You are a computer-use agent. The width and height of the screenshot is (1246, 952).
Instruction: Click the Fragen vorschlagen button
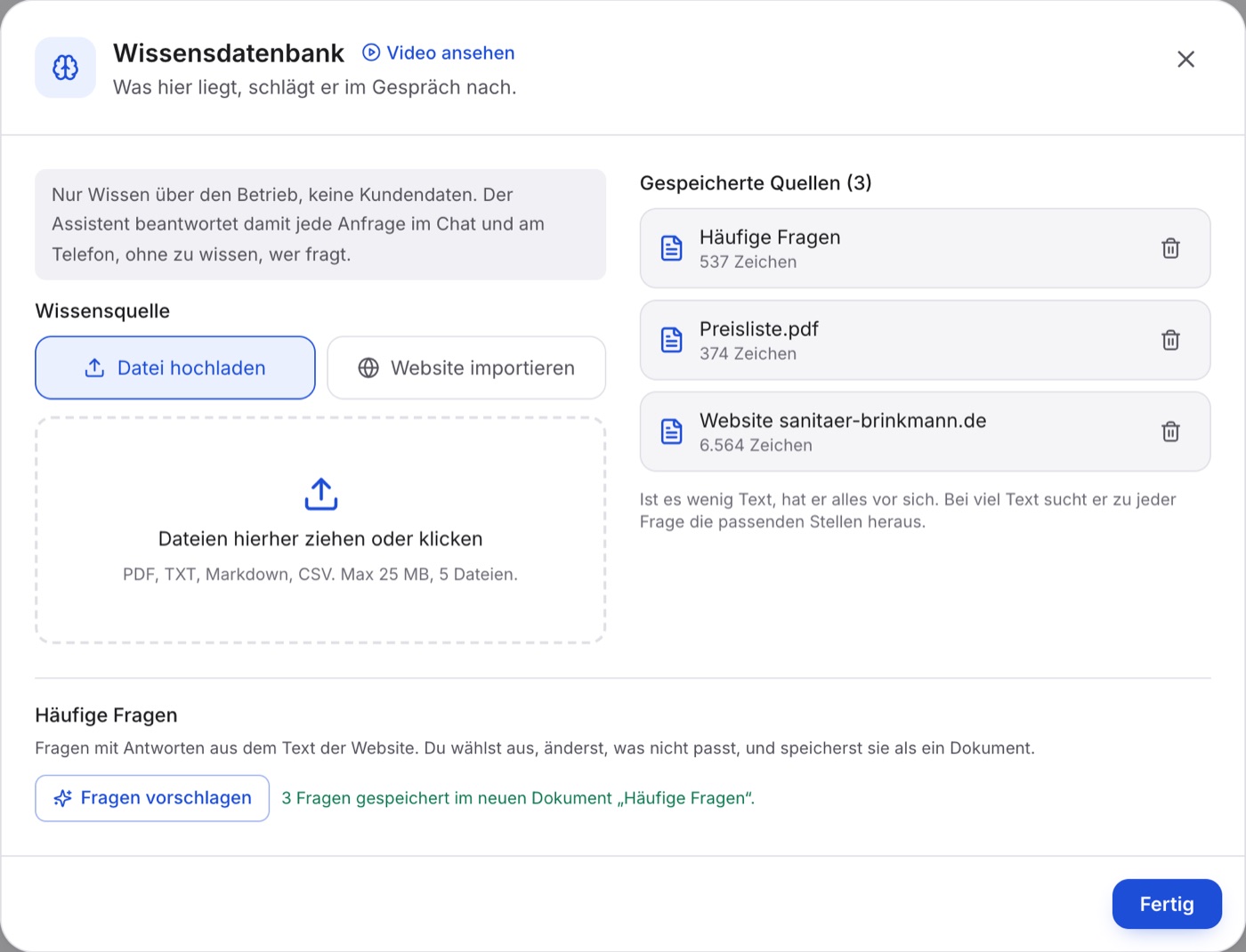click(x=152, y=798)
